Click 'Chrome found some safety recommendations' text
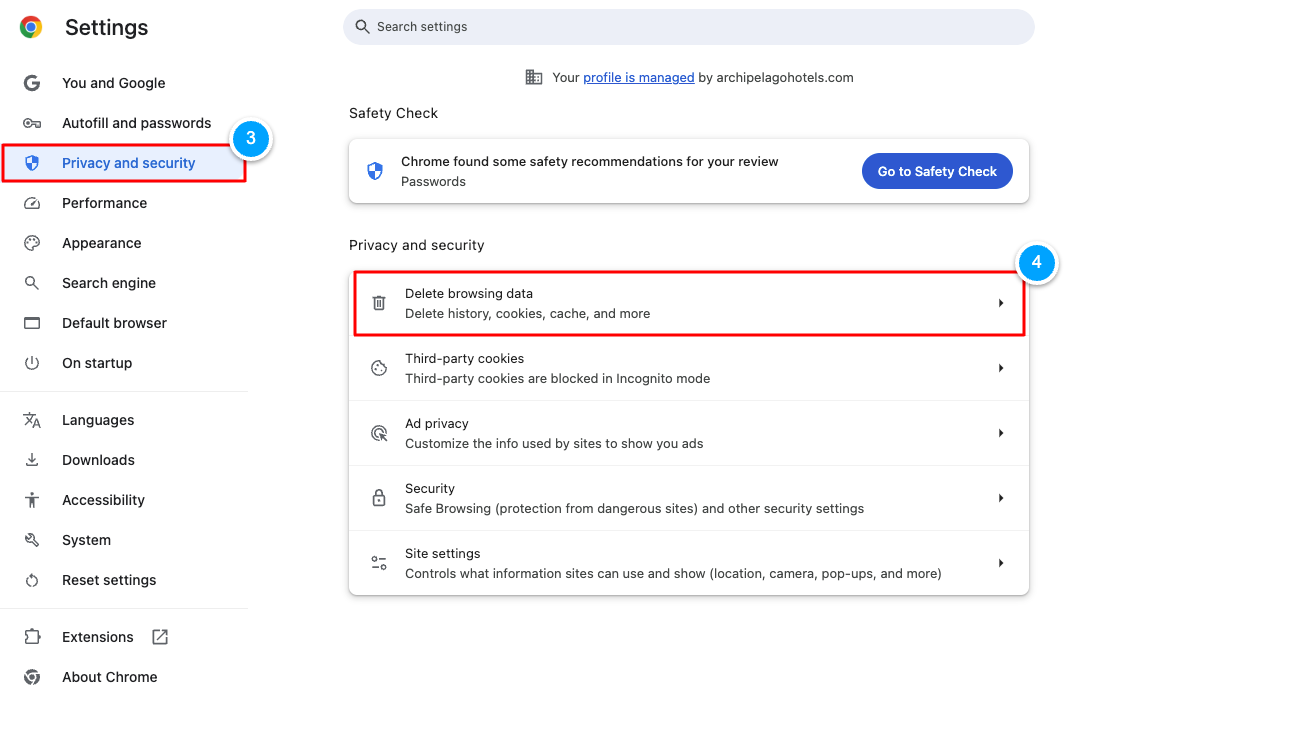1299x732 pixels. click(590, 161)
